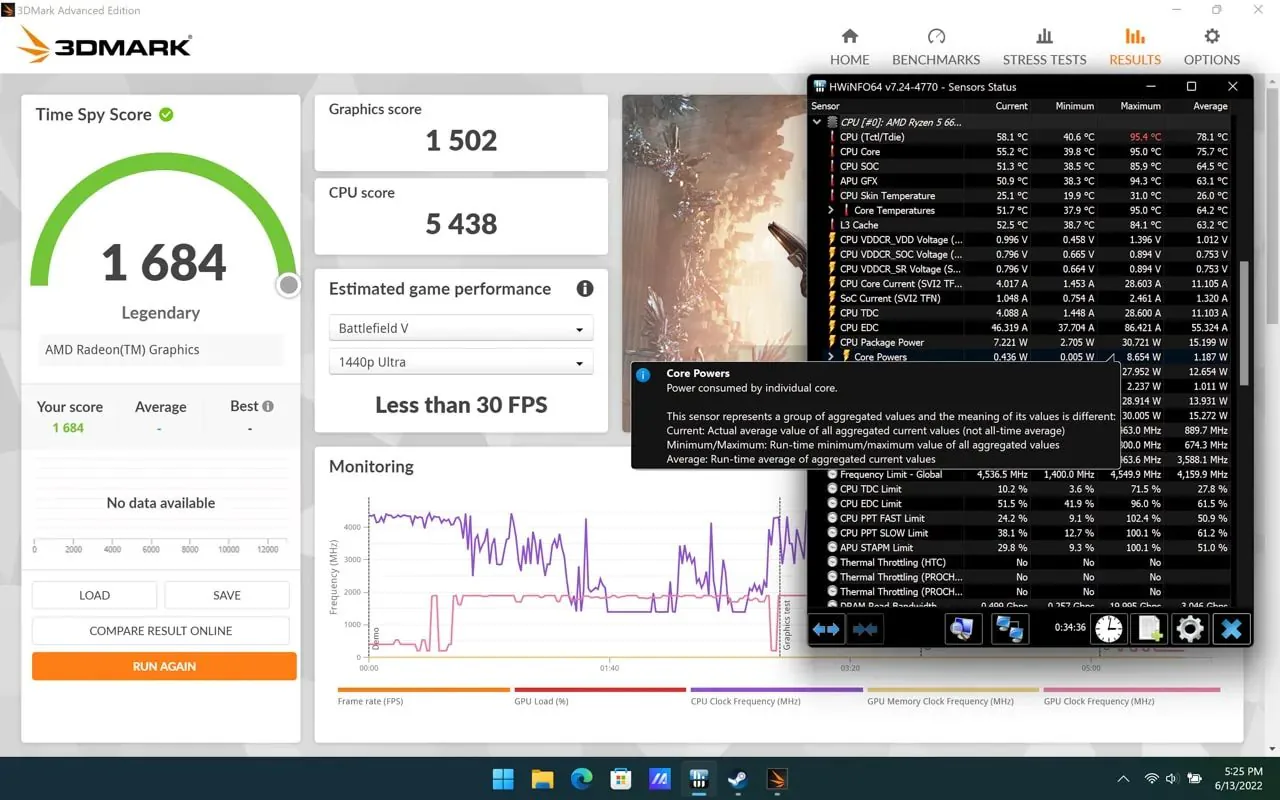Show hidden system tray icons

[x=1123, y=779]
